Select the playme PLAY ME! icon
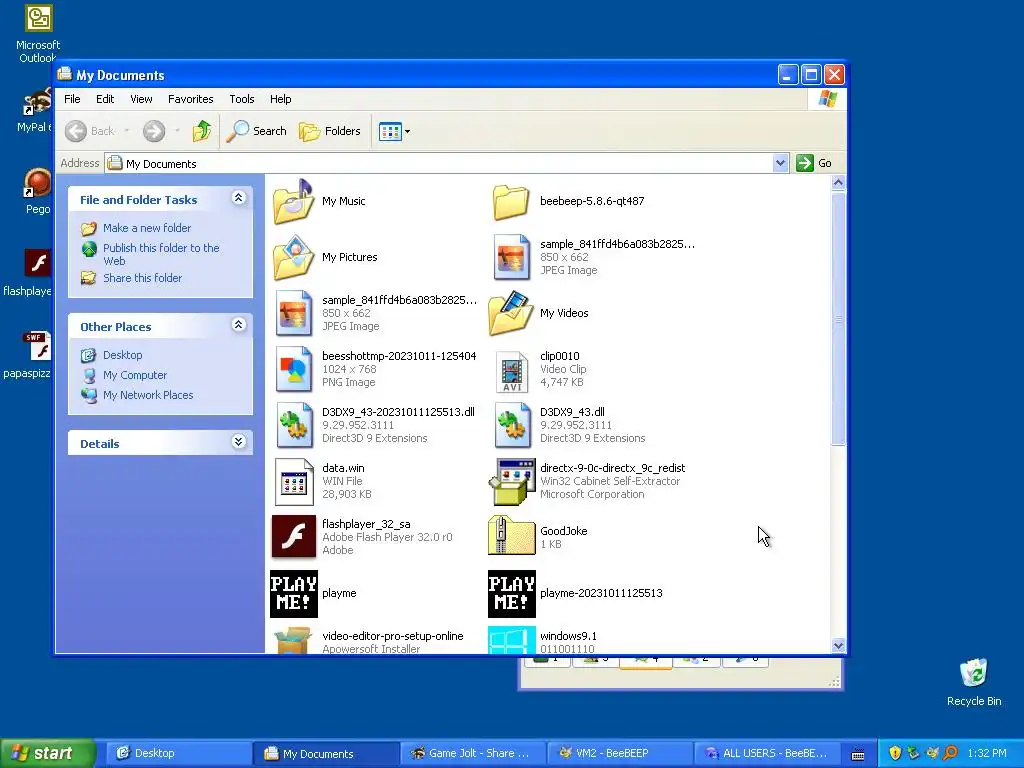 [x=293, y=594]
